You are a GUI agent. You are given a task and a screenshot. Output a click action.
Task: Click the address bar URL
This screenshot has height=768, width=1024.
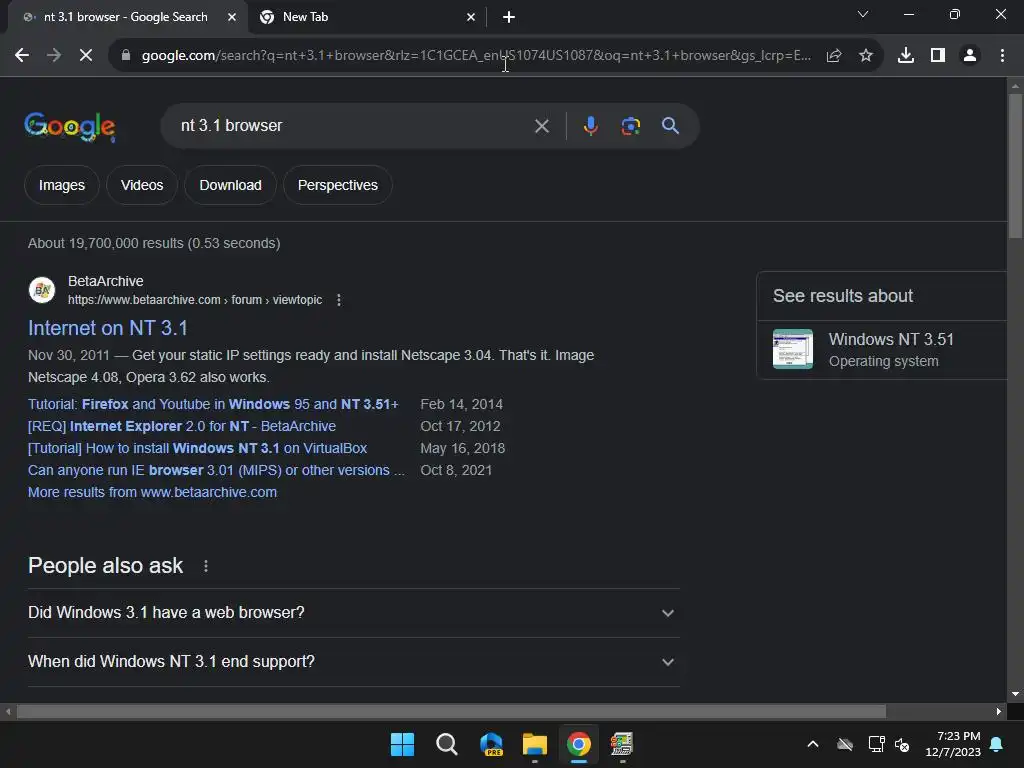point(476,56)
